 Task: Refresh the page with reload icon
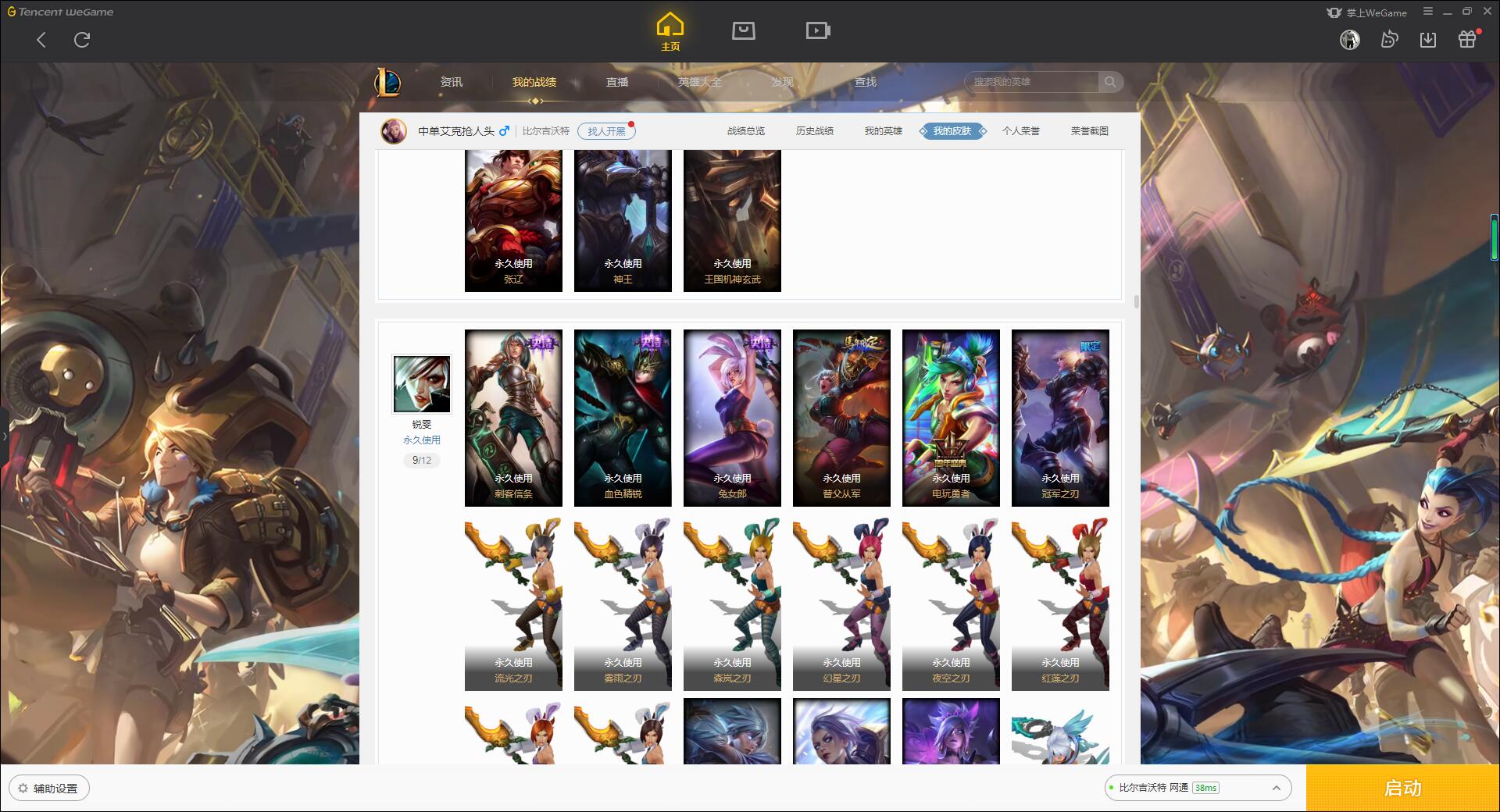pos(82,40)
